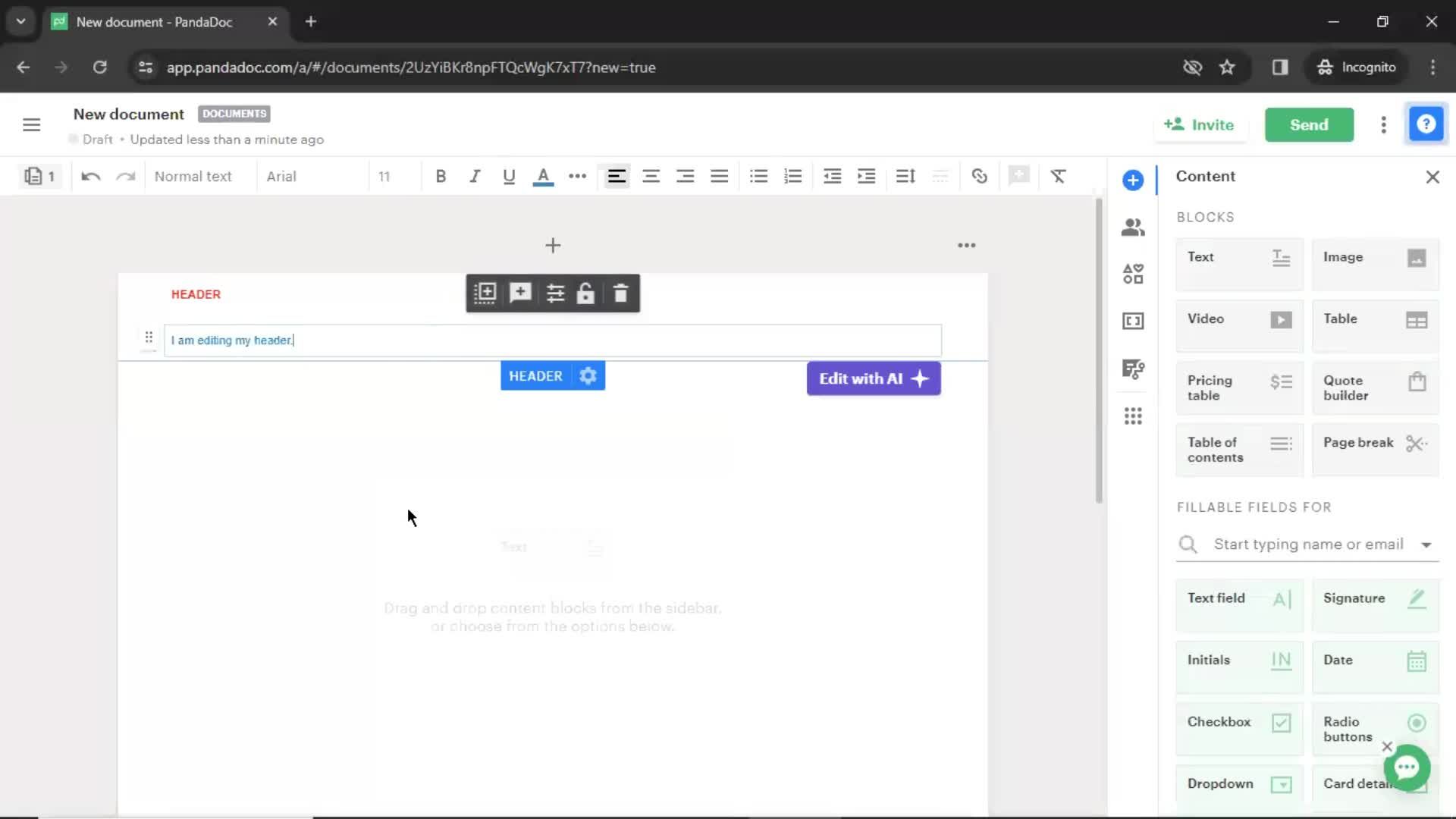Open the hyperlink insert icon
Screen dimensions: 1456x819
980,177
